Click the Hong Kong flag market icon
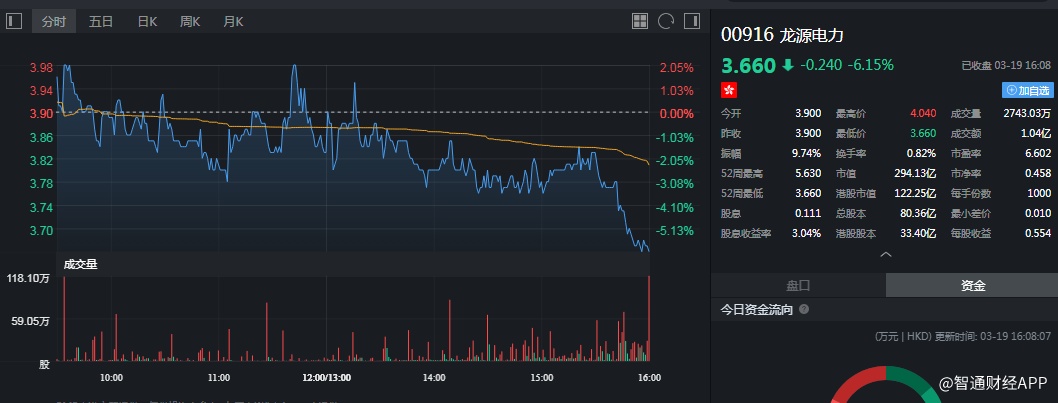Viewport: 1058px width, 403px height. pos(729,90)
